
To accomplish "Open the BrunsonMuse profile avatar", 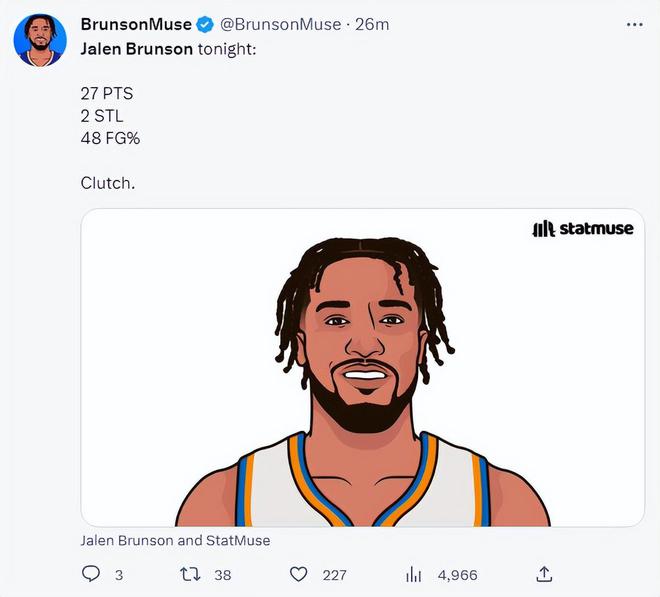I will click(40, 40).
